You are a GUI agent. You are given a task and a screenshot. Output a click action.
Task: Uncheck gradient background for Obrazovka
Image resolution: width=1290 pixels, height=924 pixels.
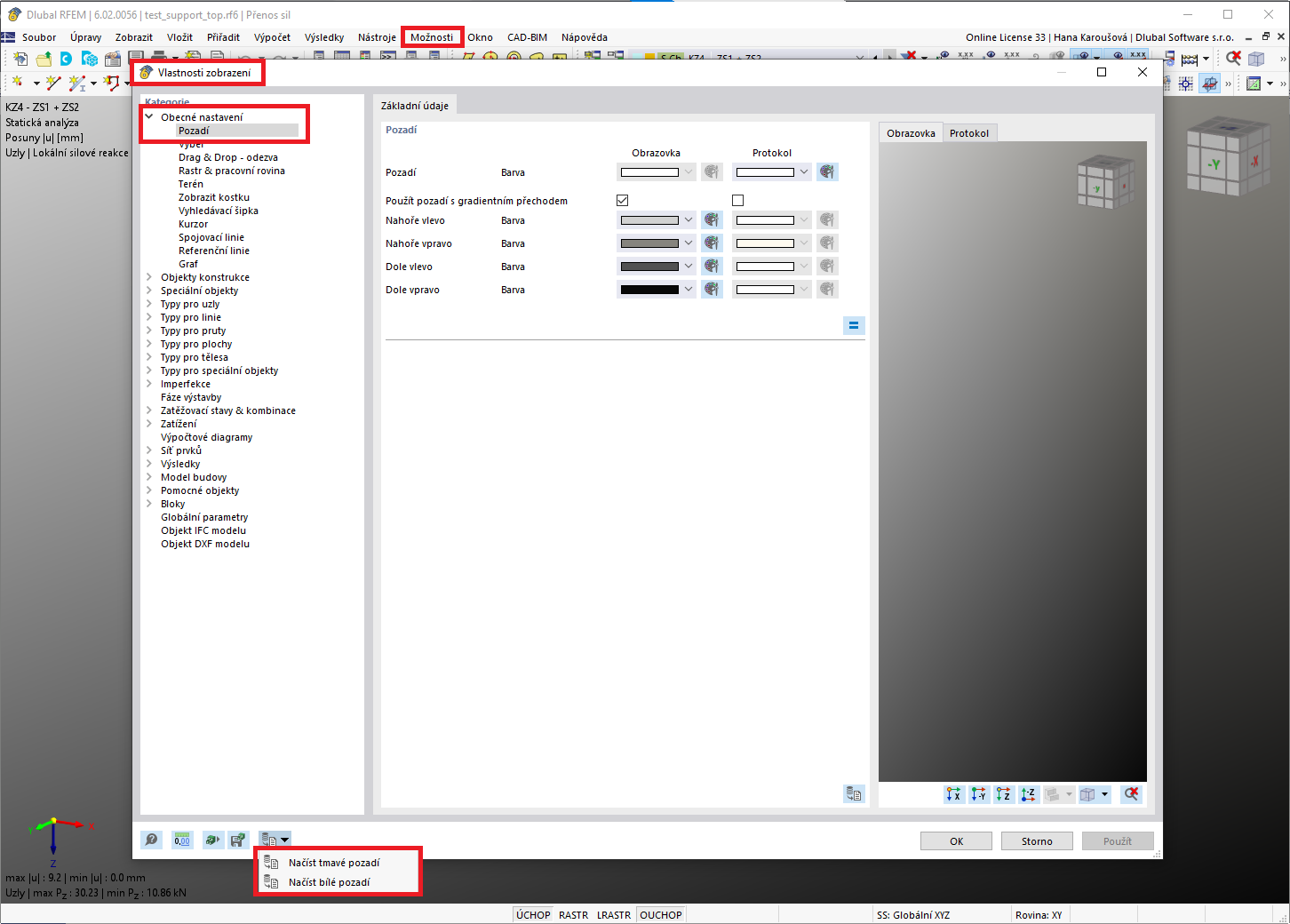pos(622,200)
